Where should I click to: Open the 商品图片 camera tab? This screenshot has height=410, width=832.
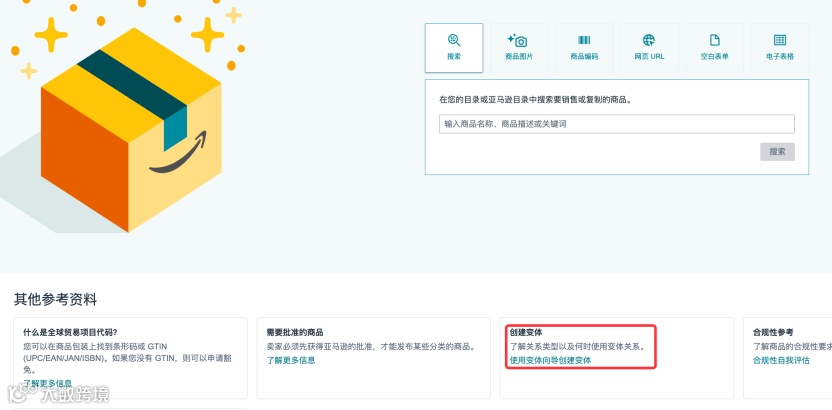(519, 48)
